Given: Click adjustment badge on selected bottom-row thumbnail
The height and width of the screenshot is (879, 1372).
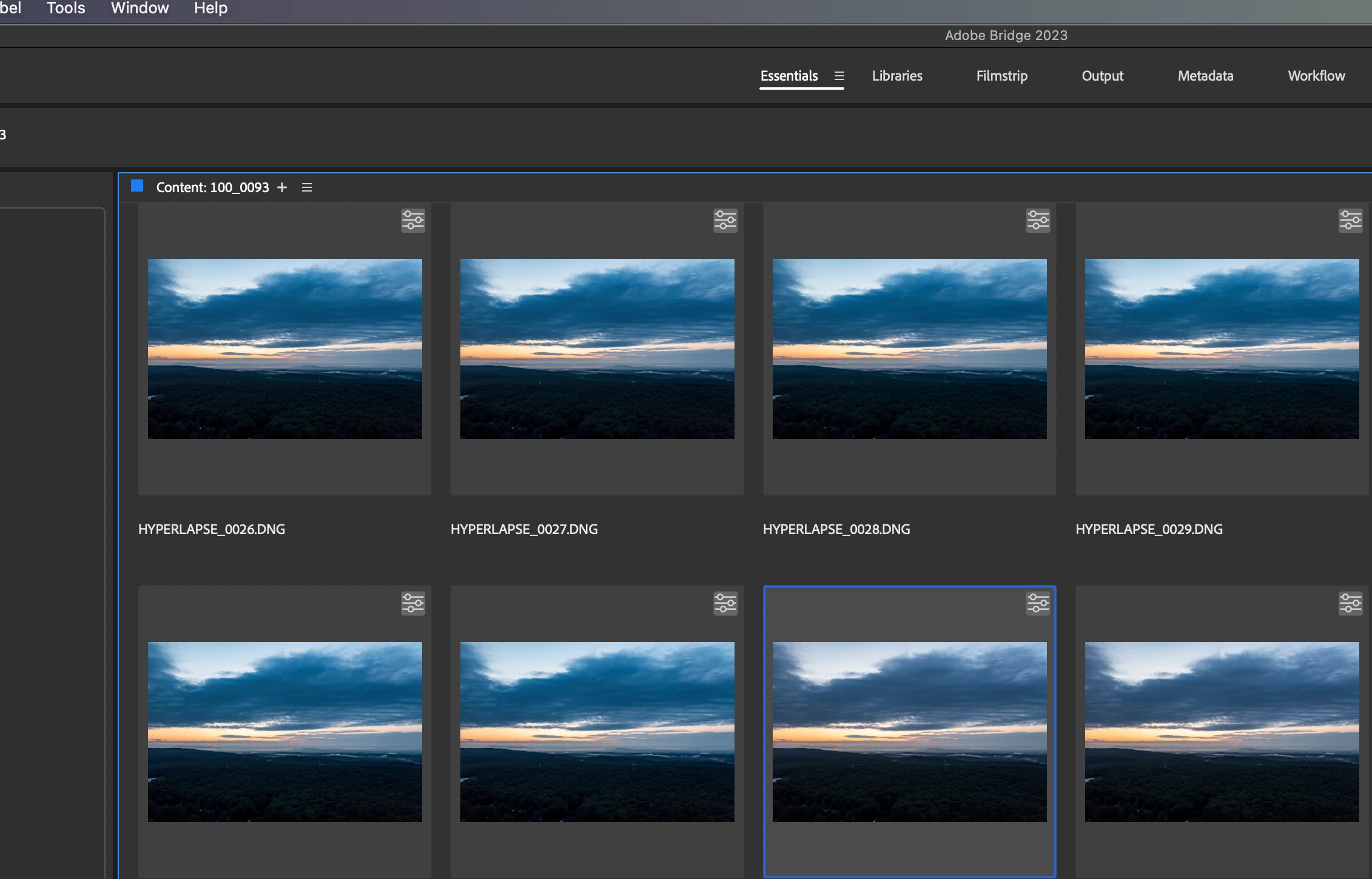Looking at the screenshot, I should coord(1037,603).
